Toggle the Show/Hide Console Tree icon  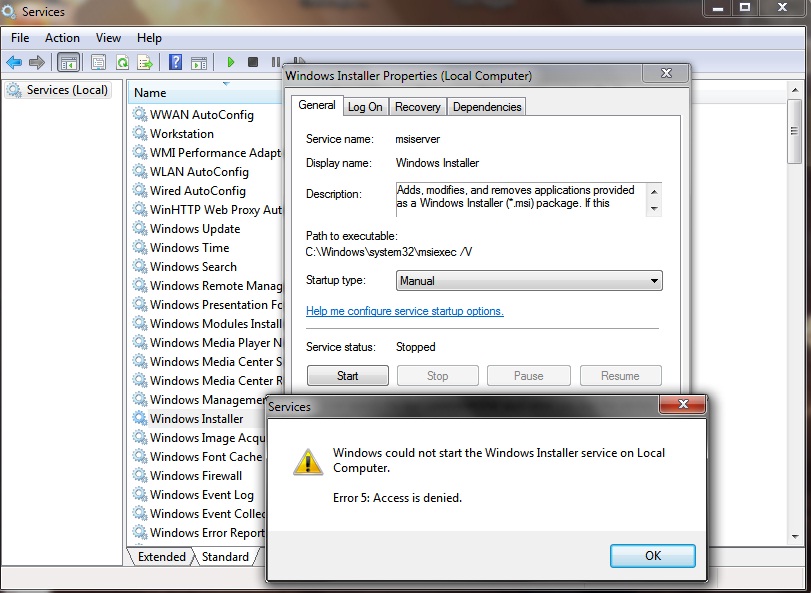[x=69, y=63]
